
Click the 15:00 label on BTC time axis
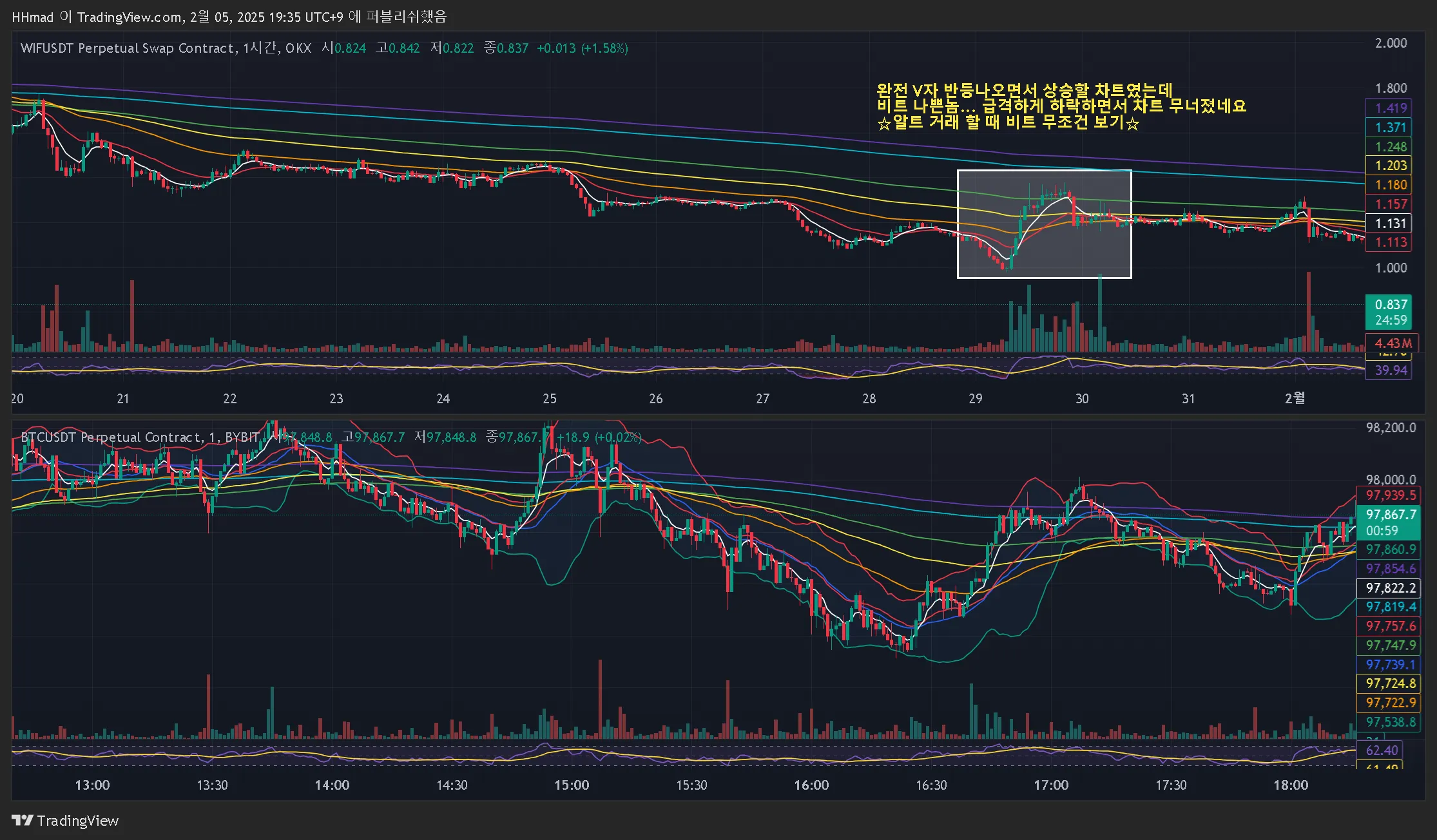[x=572, y=785]
